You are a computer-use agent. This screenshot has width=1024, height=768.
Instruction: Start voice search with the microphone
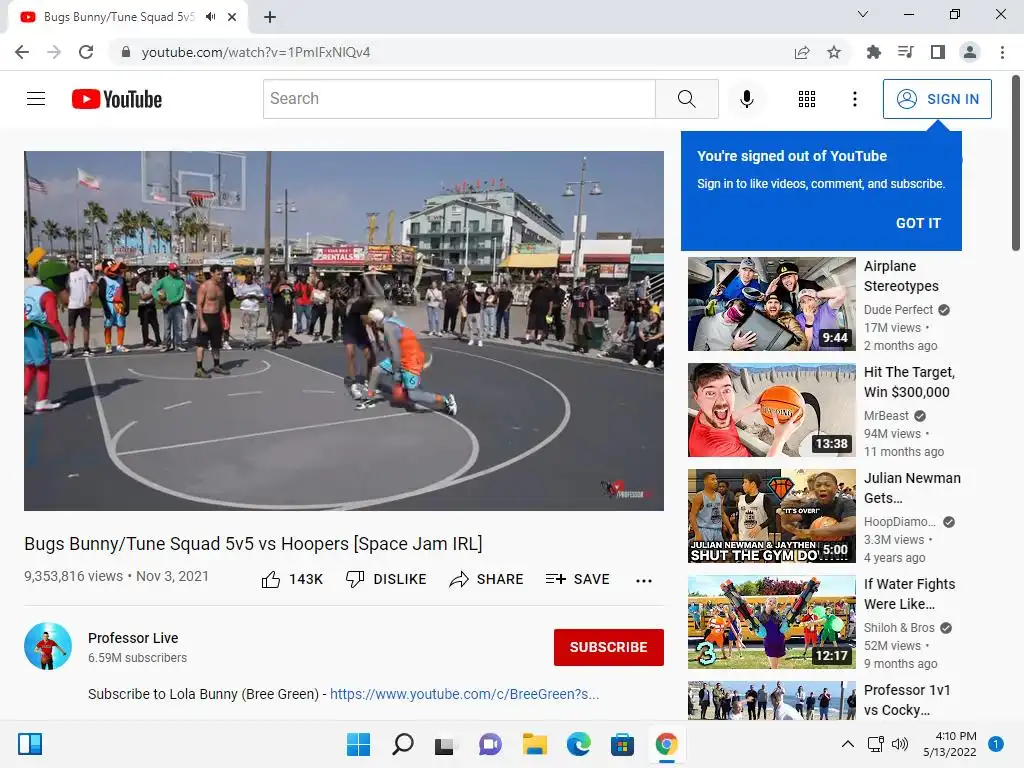[746, 99]
